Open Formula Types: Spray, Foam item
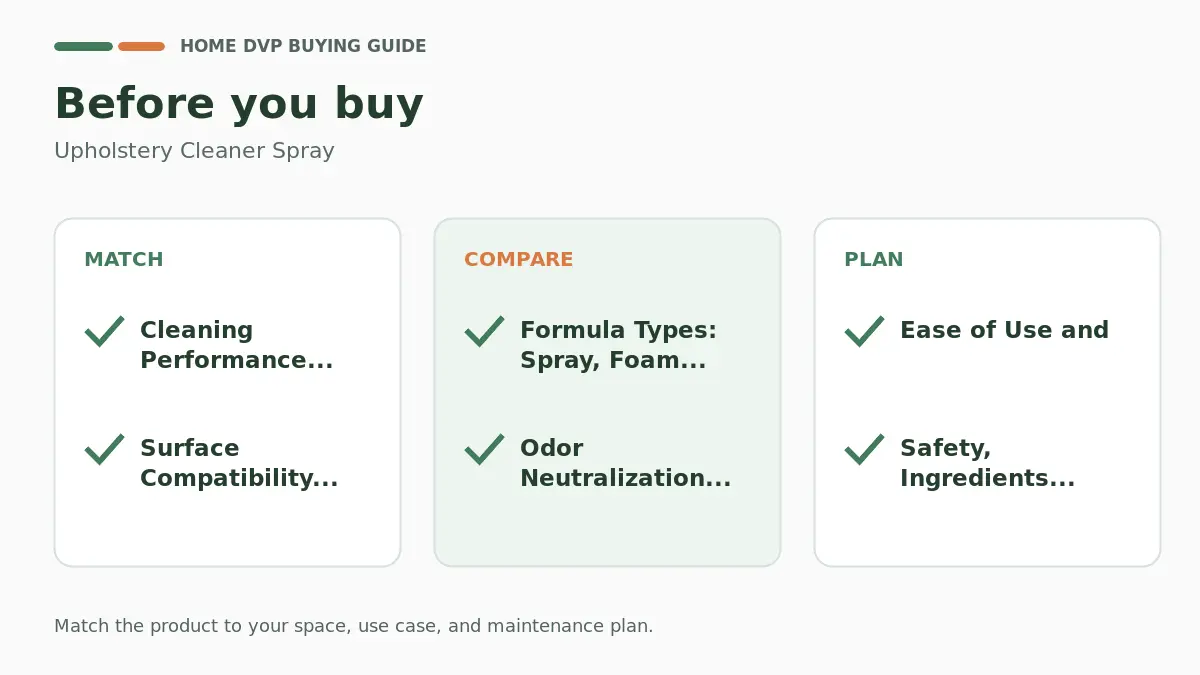This screenshot has width=1200, height=675. click(x=619, y=345)
